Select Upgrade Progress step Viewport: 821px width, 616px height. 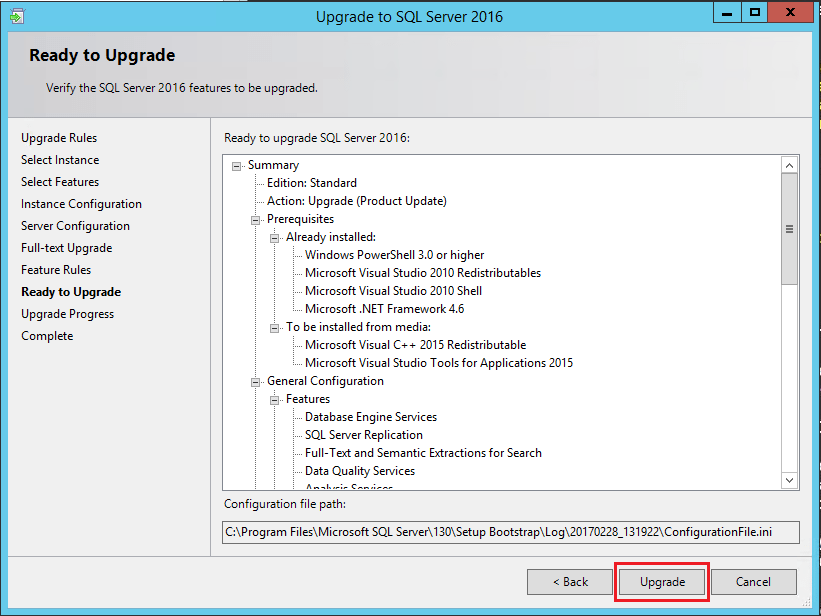68,314
